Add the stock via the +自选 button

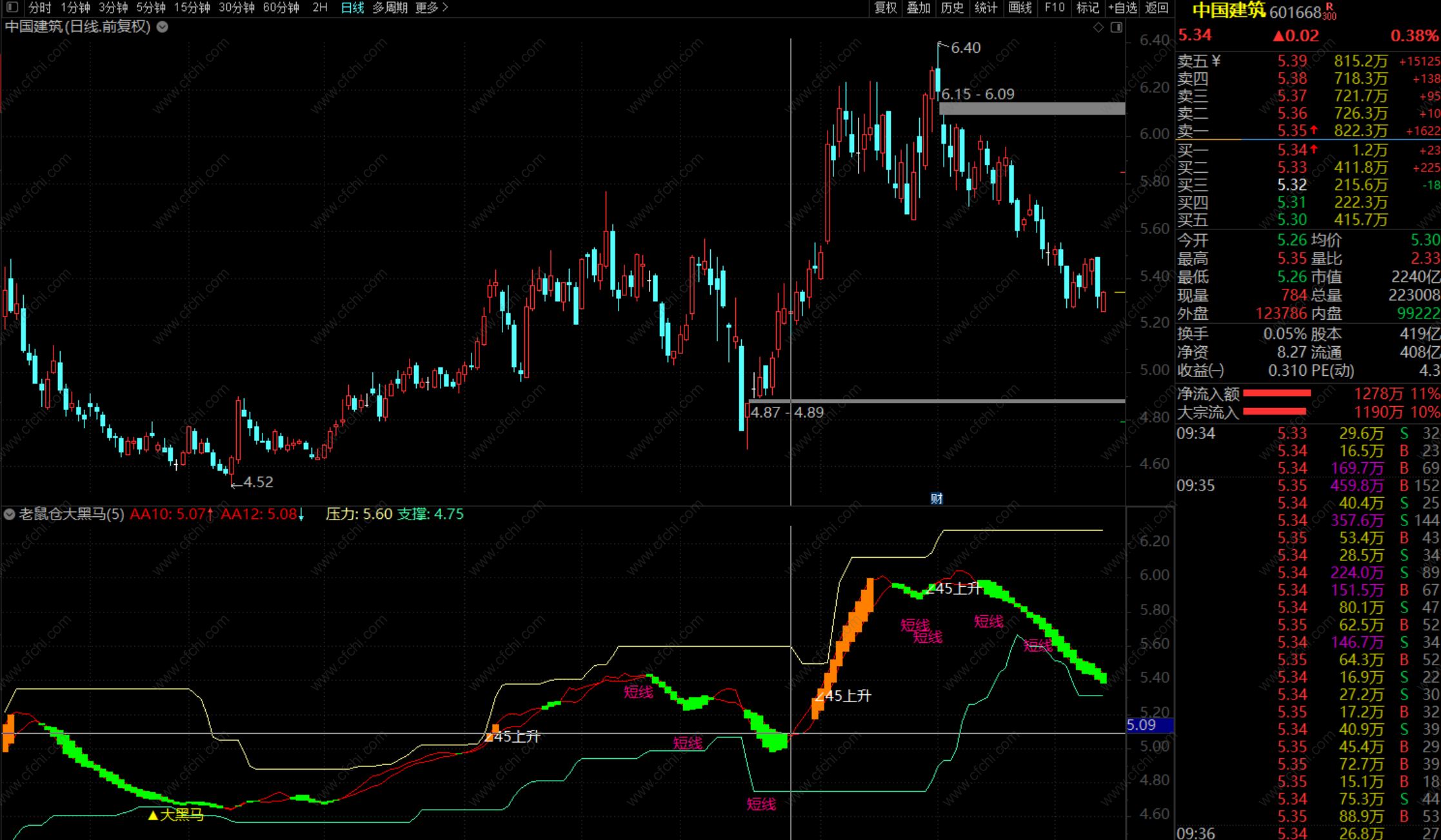point(1122,8)
